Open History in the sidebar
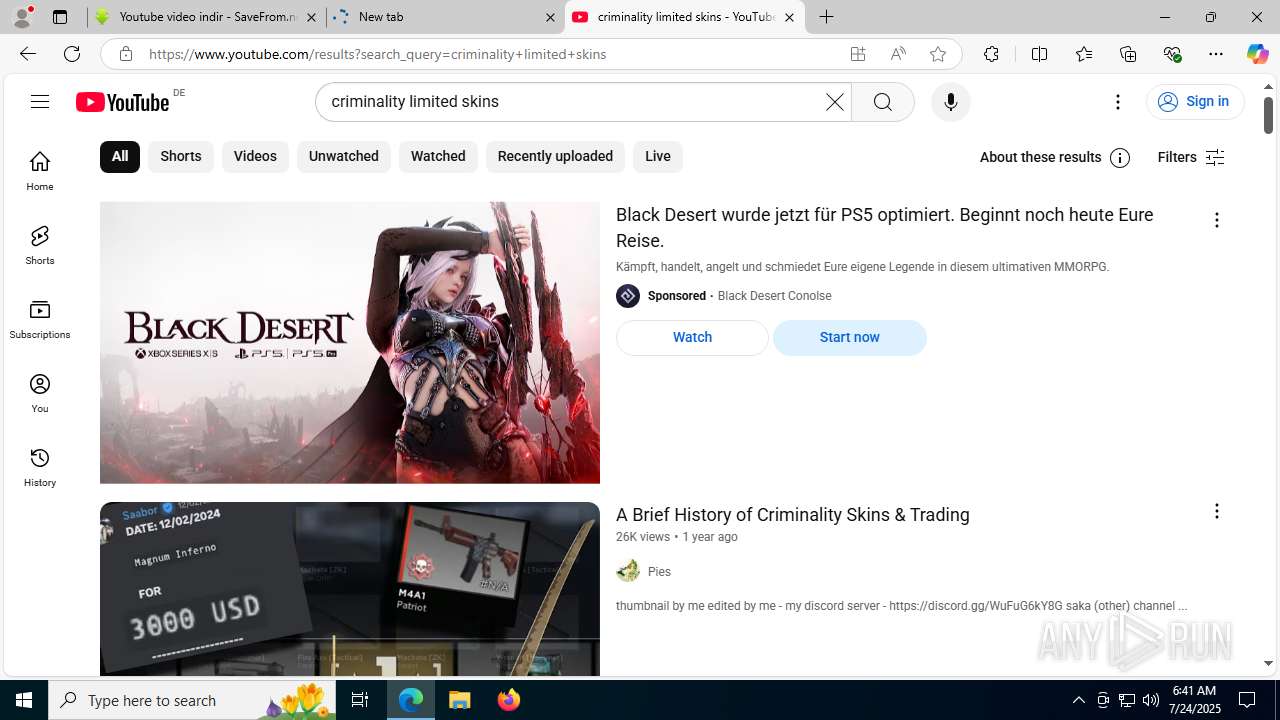This screenshot has height=720, width=1280. (40, 467)
